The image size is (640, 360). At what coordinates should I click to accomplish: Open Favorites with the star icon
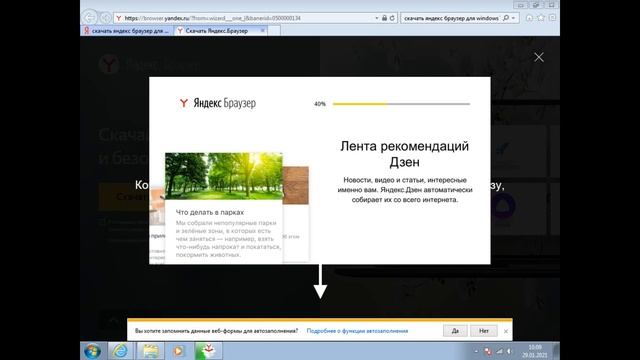pyautogui.click(x=541, y=18)
